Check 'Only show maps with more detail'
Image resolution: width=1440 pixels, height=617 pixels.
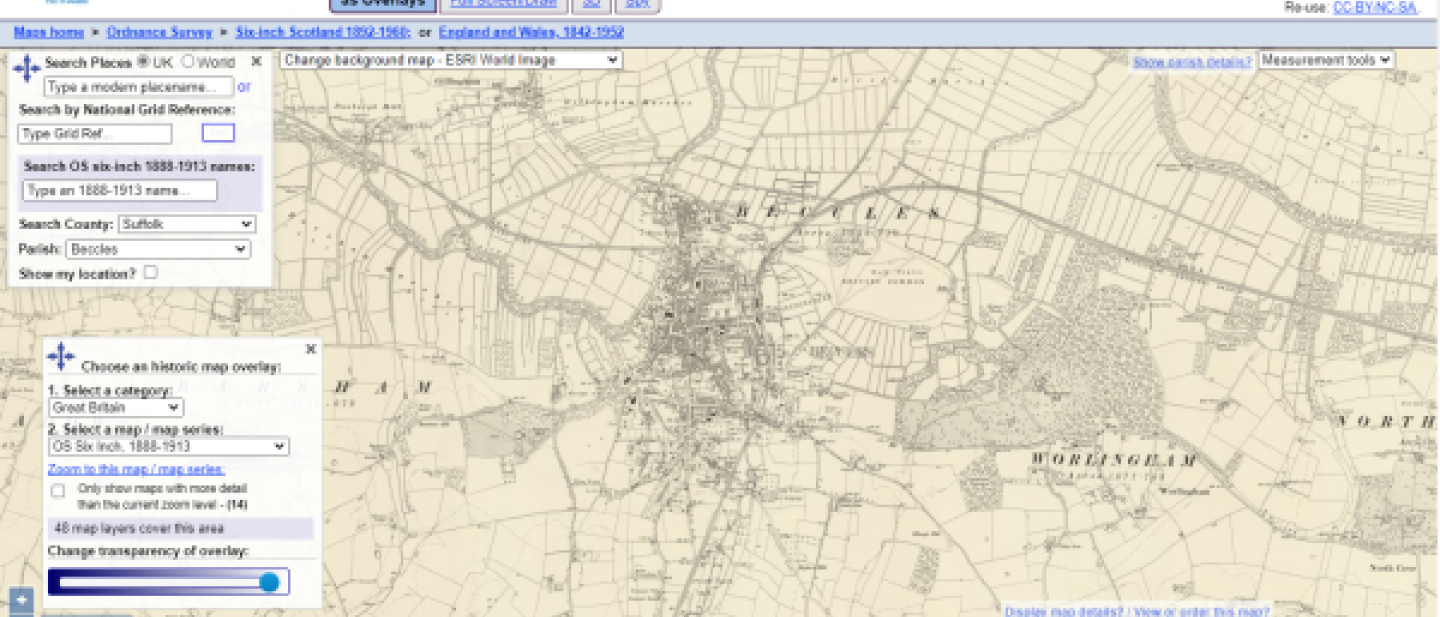coord(57,490)
